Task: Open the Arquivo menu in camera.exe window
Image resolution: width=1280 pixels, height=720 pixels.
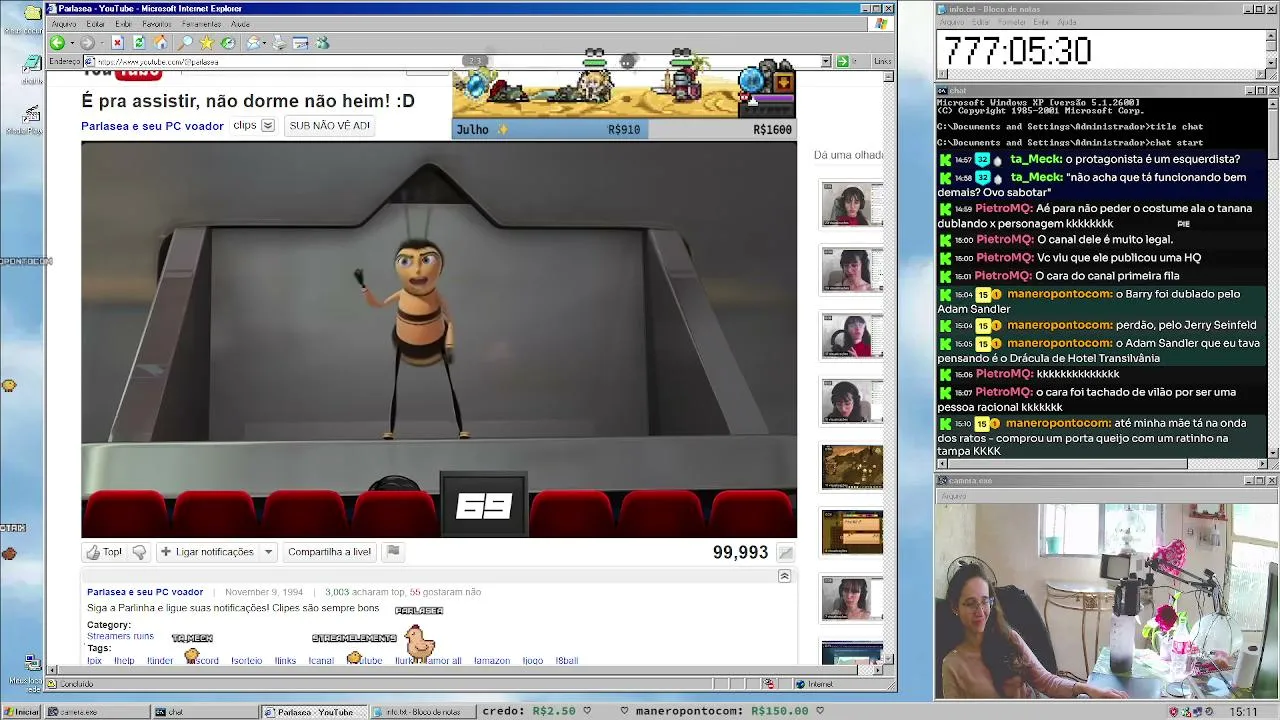Action: (x=953, y=496)
